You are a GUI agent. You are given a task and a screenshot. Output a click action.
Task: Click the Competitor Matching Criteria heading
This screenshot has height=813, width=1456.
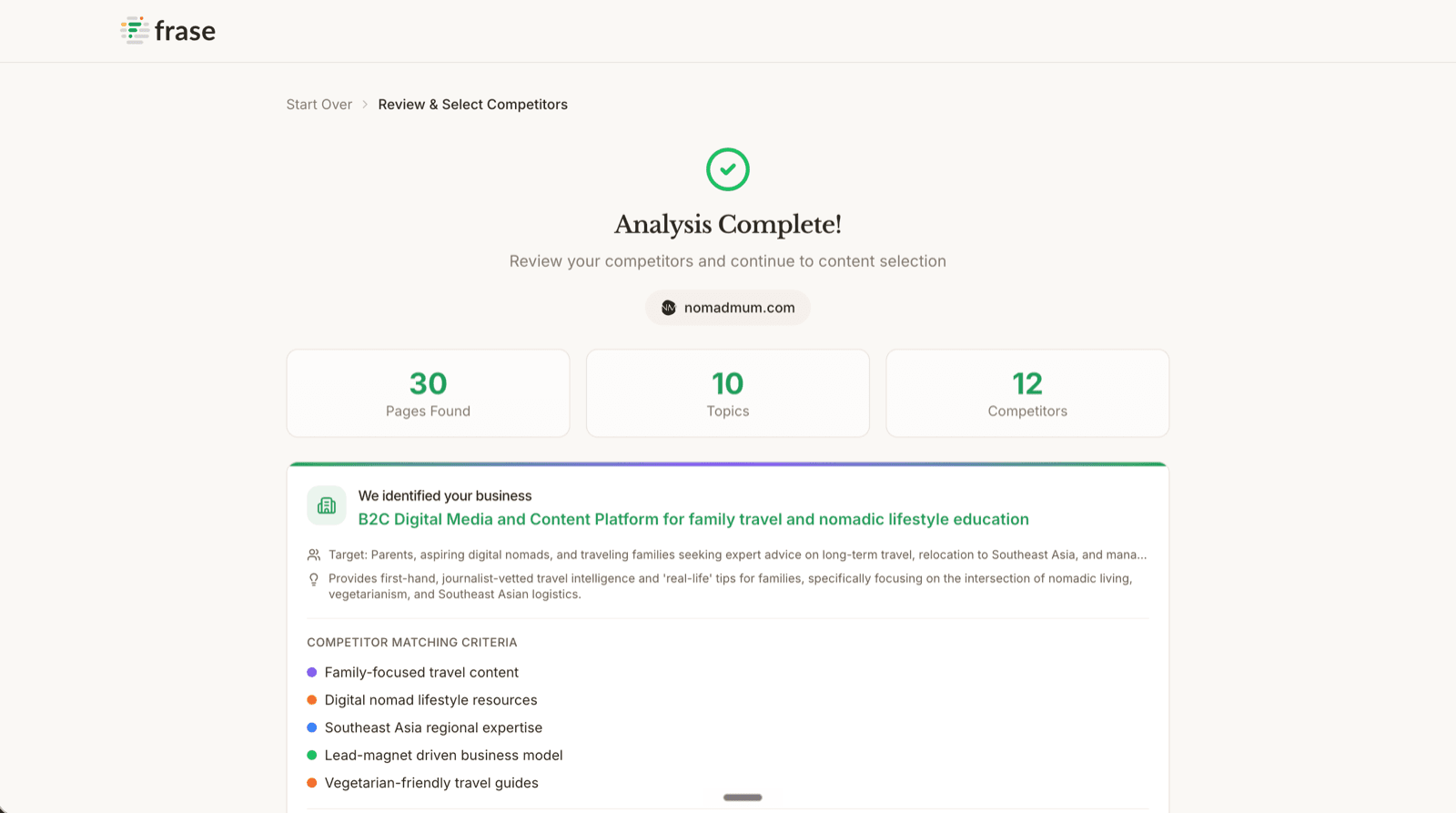click(x=412, y=643)
